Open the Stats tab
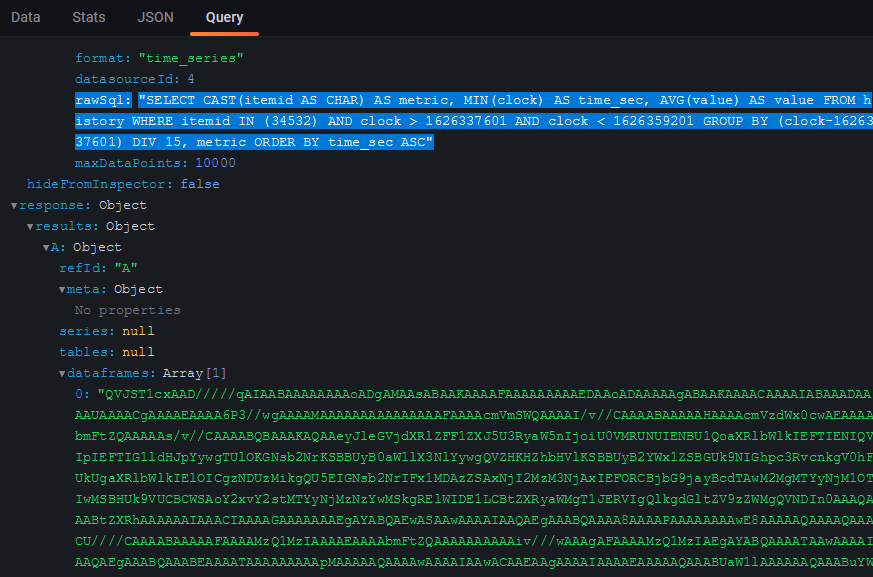The image size is (873, 577). 88,16
